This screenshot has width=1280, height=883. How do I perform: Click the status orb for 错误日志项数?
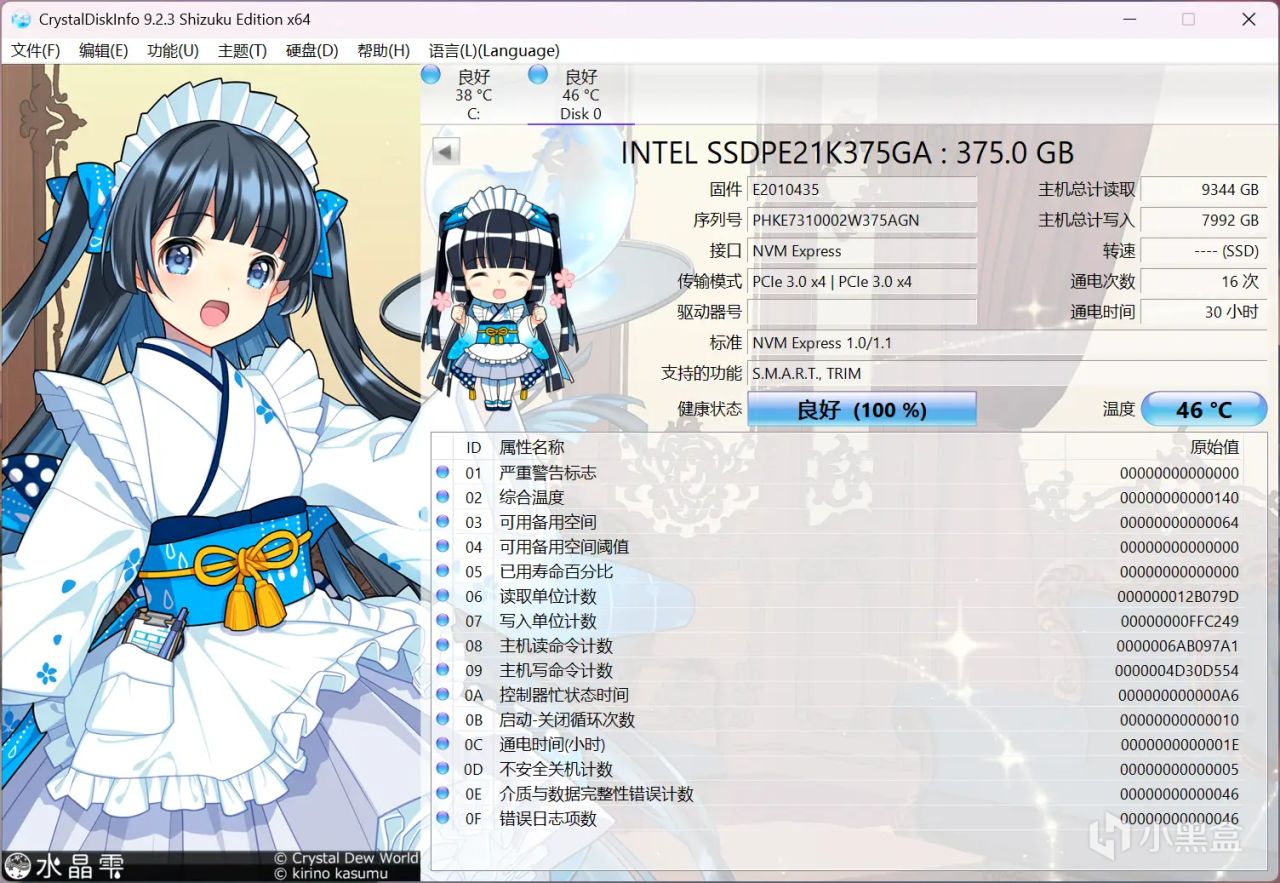point(442,818)
